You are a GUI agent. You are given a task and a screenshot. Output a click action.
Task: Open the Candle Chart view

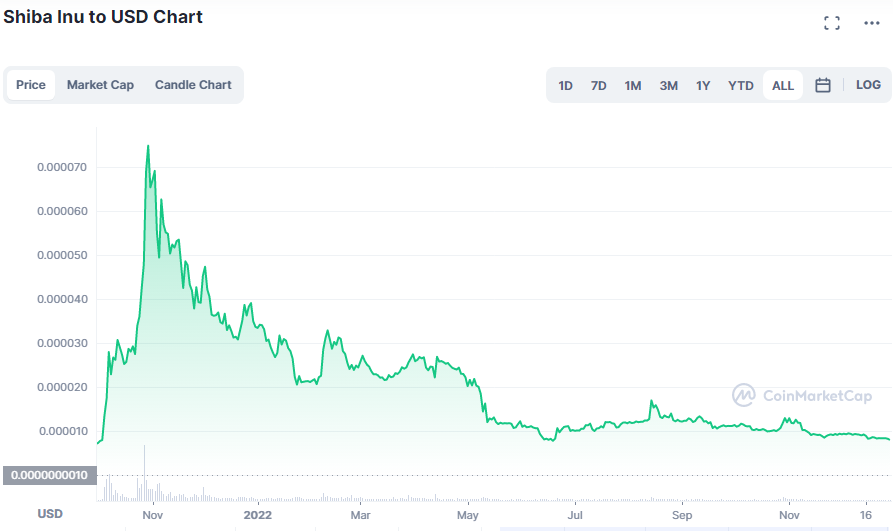click(193, 85)
